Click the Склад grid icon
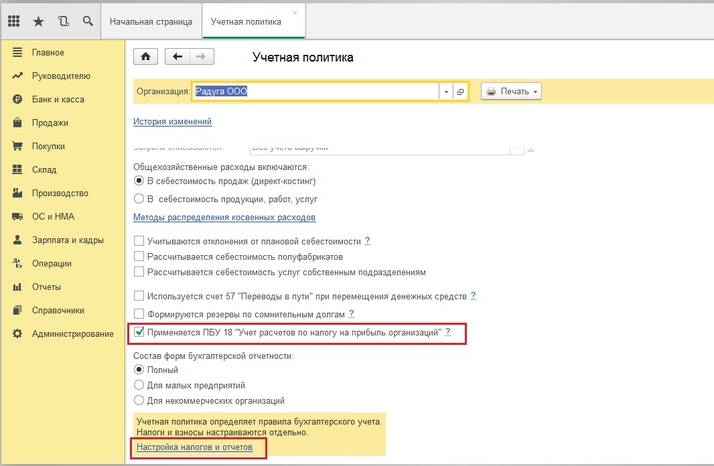This screenshot has width=714, height=466. (x=17, y=169)
